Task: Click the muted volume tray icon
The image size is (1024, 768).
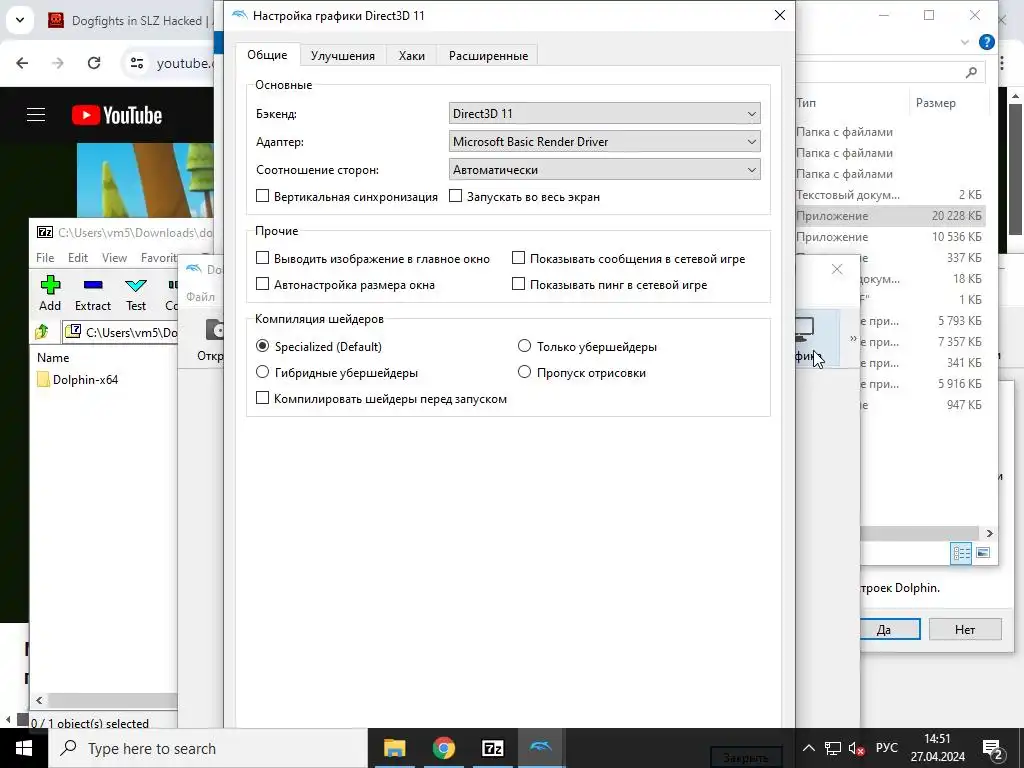Action: click(x=856, y=748)
